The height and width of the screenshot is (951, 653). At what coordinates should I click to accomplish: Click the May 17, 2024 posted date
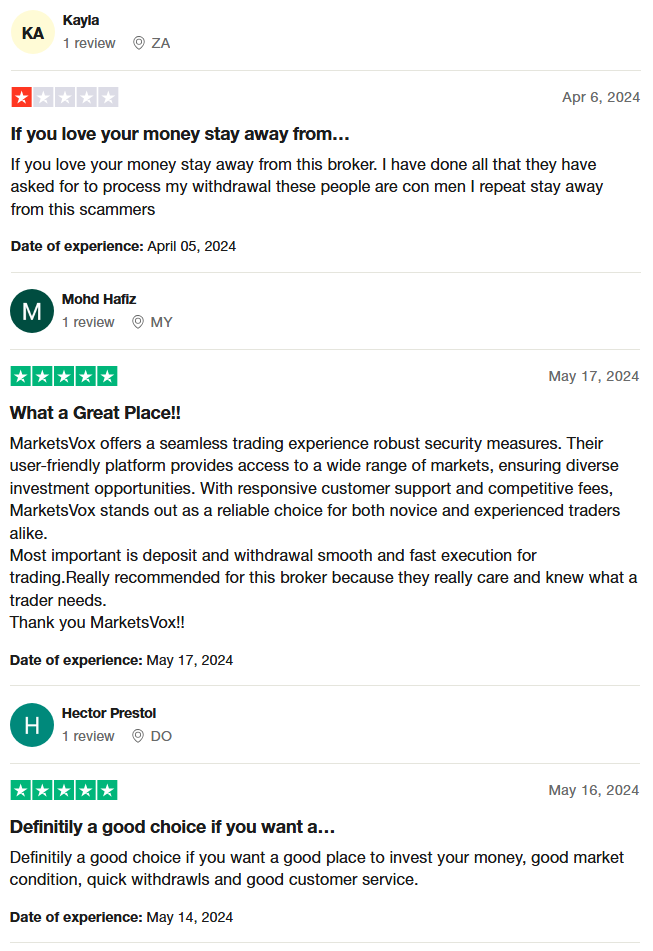point(593,376)
